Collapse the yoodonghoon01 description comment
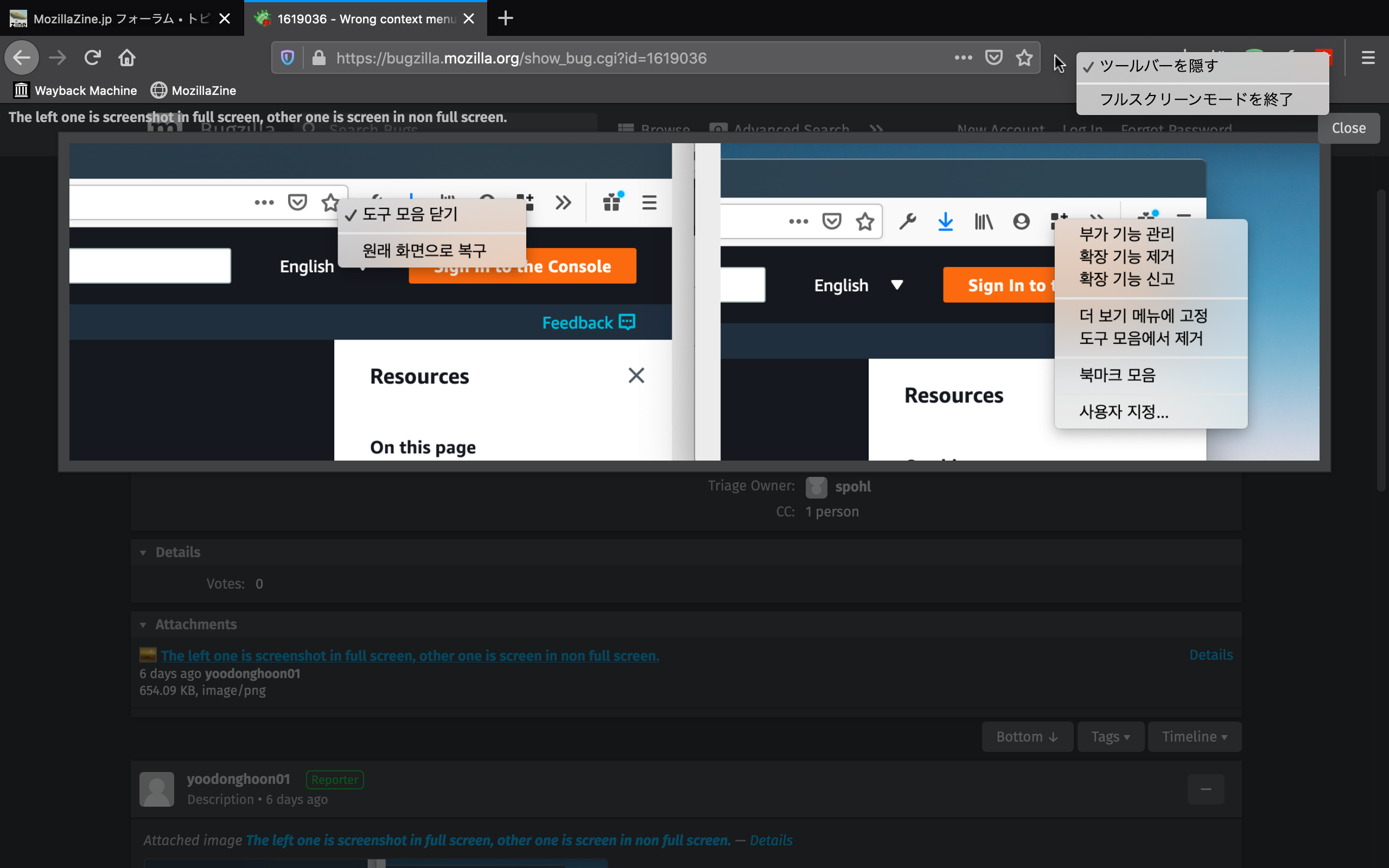 (x=1205, y=789)
